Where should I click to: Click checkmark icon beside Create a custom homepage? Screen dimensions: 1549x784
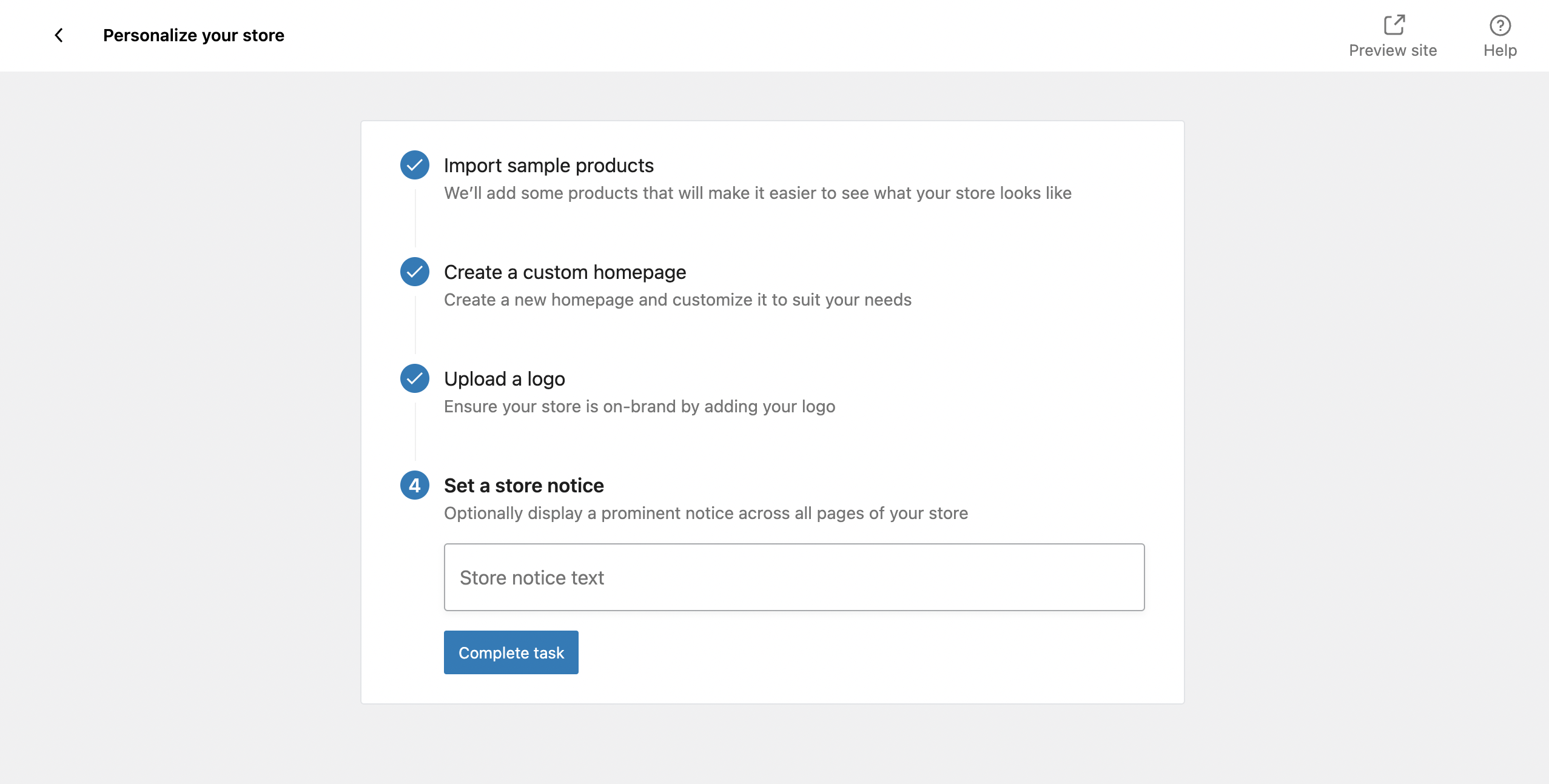click(x=415, y=272)
